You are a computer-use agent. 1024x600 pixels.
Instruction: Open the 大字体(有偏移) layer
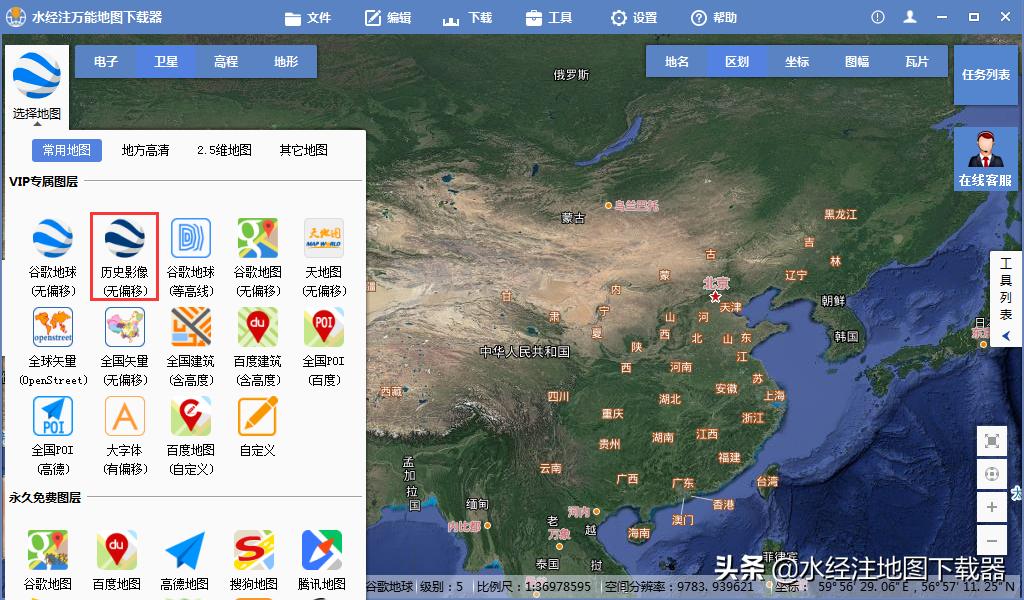[122, 416]
